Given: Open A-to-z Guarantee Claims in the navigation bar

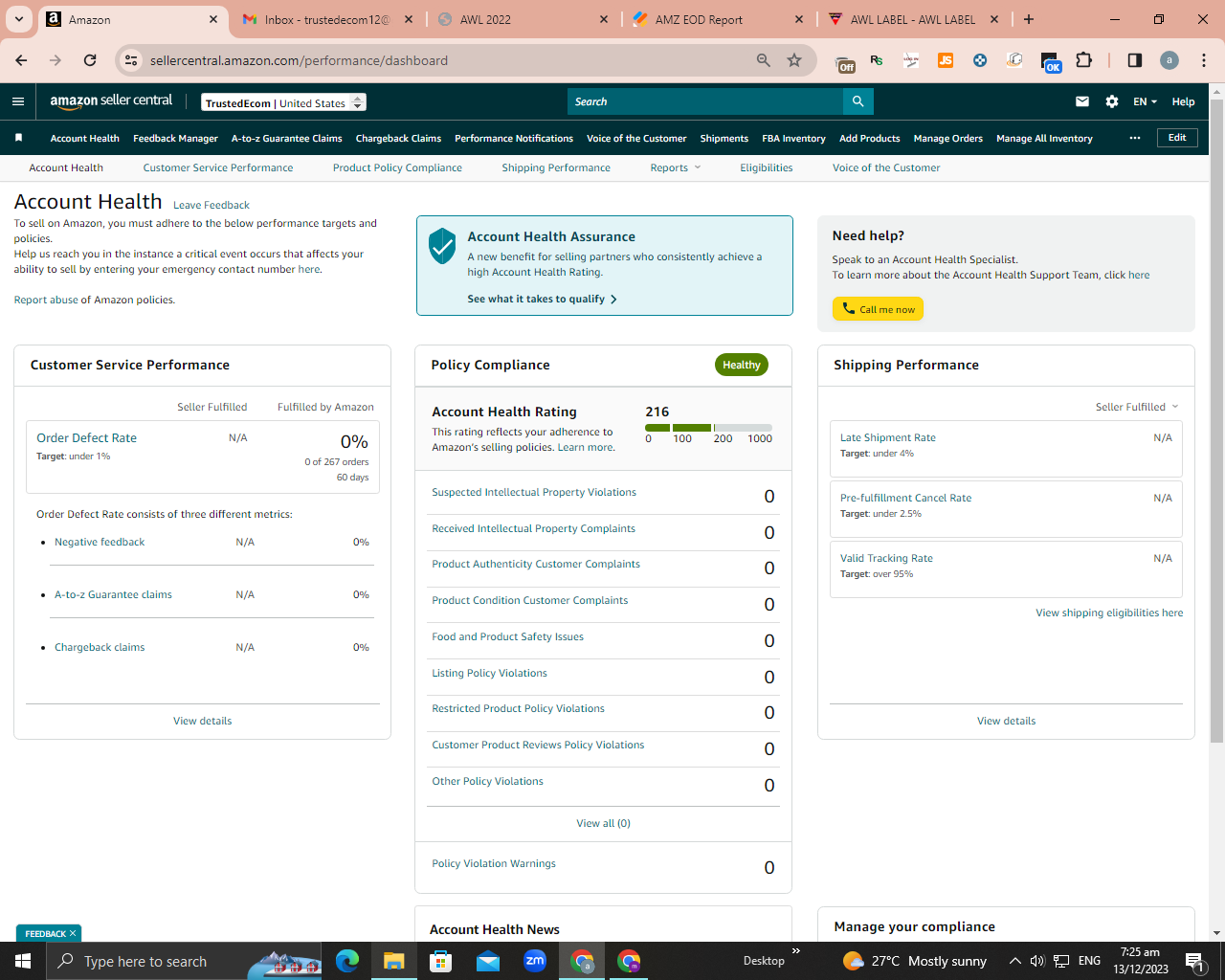Looking at the screenshot, I should pyautogui.click(x=286, y=138).
